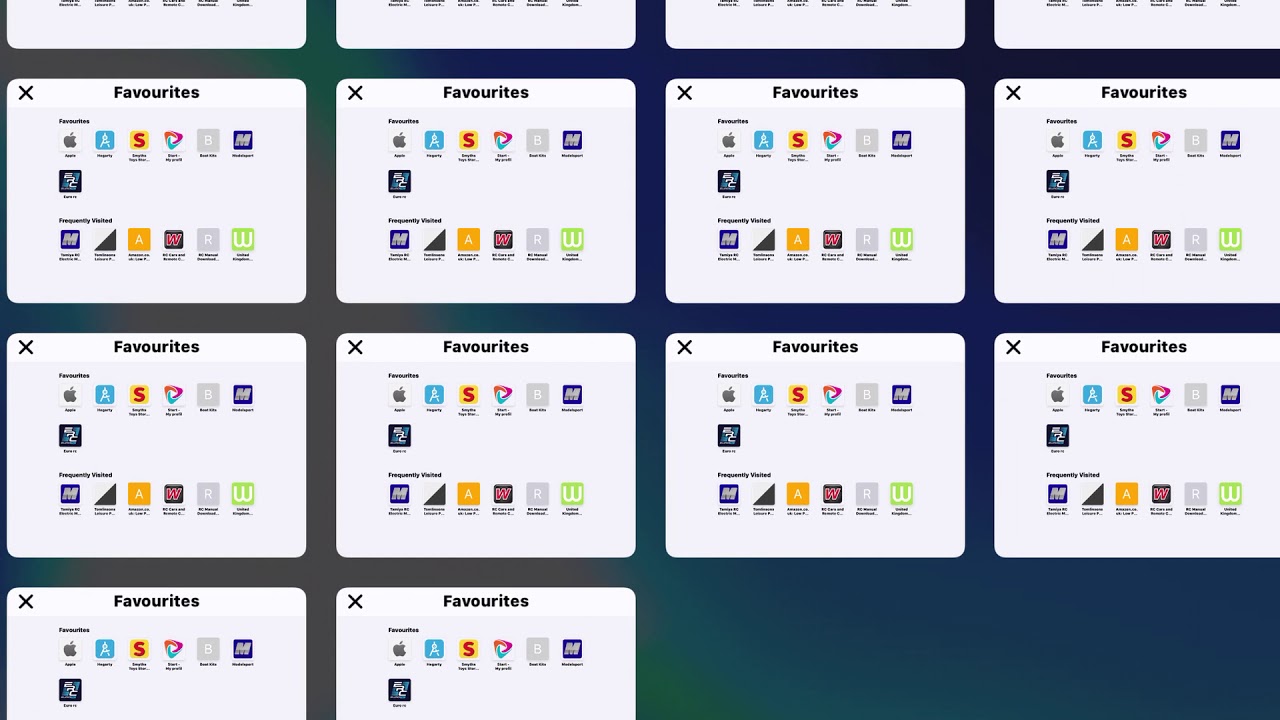
Task: Close the second tab in the second row
Action: 355,93
